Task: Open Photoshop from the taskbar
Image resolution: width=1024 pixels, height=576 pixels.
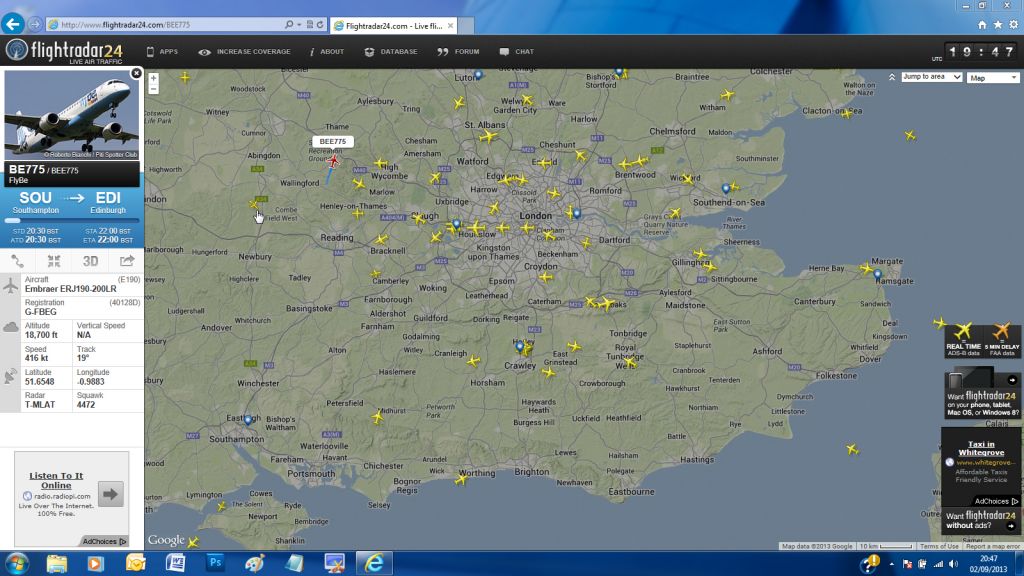Action: 215,563
